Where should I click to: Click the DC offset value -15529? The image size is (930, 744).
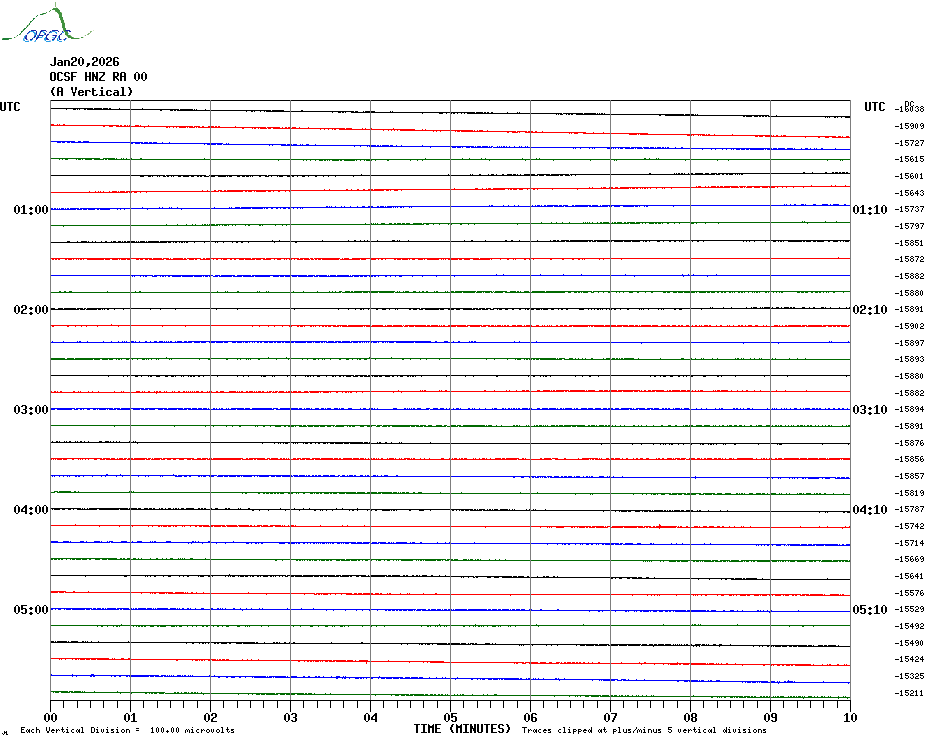coord(909,609)
